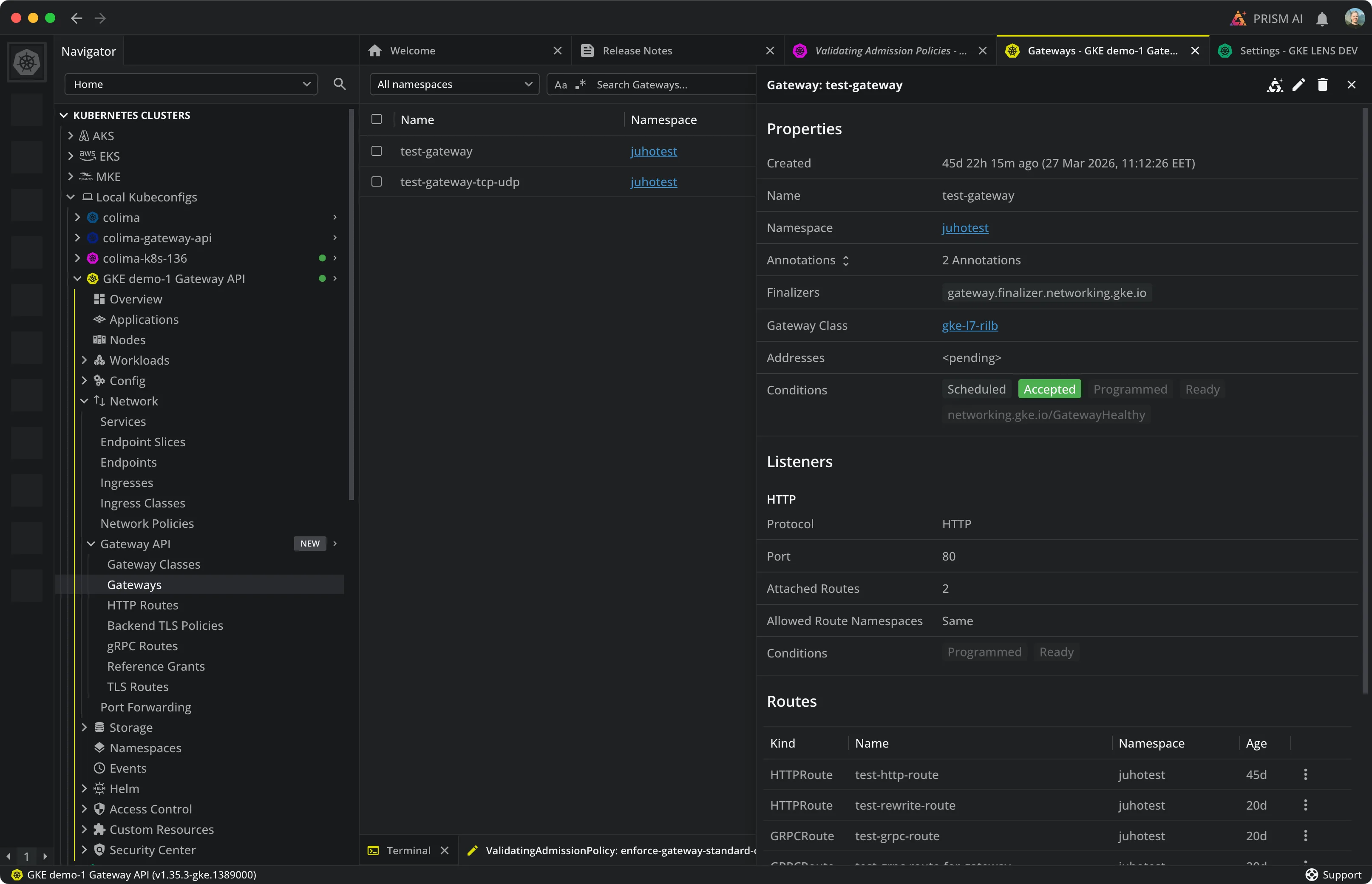
Task: Sort gateways by Name column header
Action: coord(417,119)
